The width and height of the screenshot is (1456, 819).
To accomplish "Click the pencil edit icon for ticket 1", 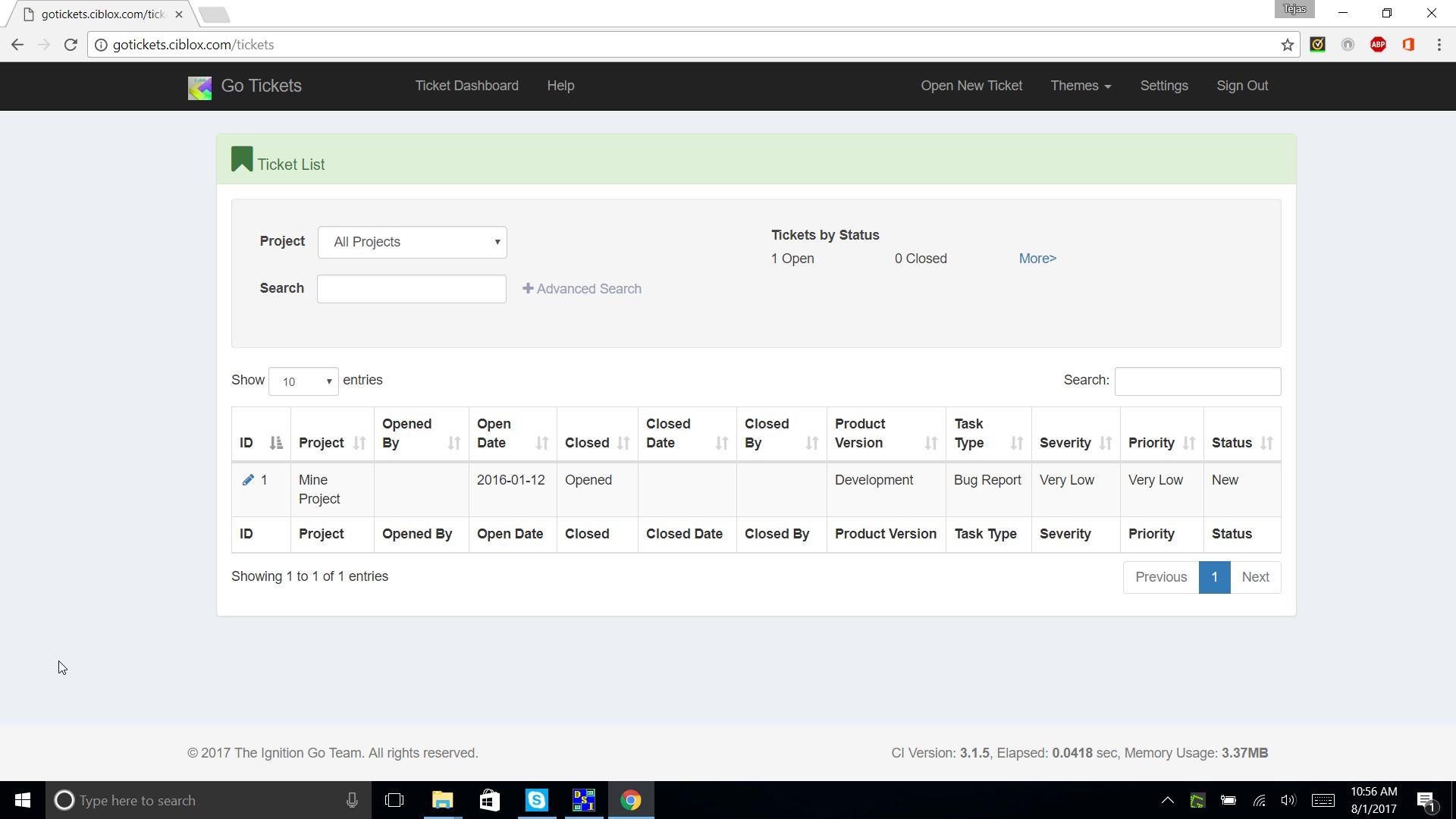I will 248,480.
